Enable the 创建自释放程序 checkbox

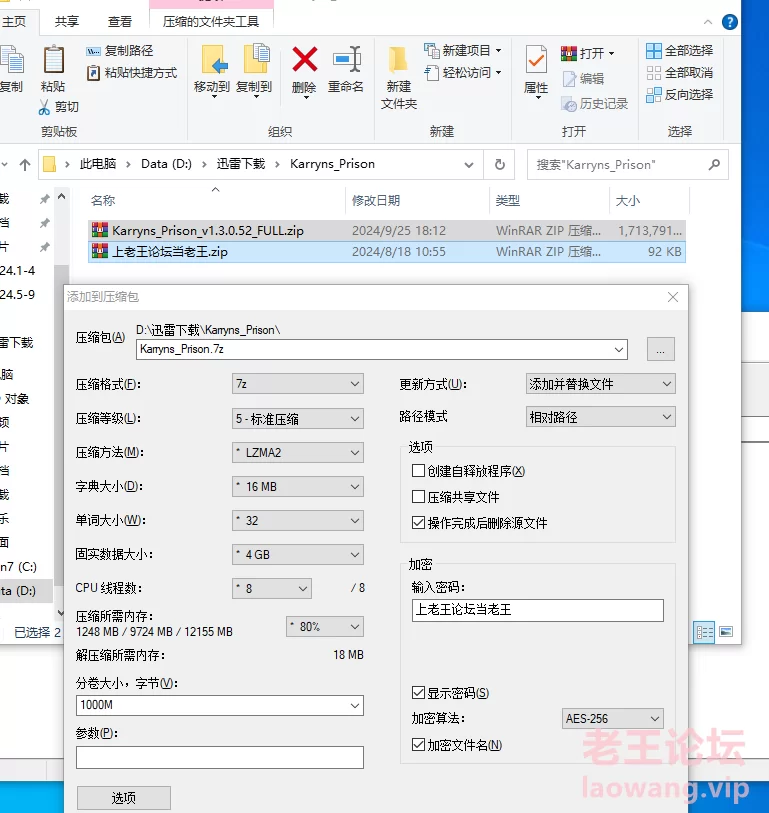tap(419, 471)
